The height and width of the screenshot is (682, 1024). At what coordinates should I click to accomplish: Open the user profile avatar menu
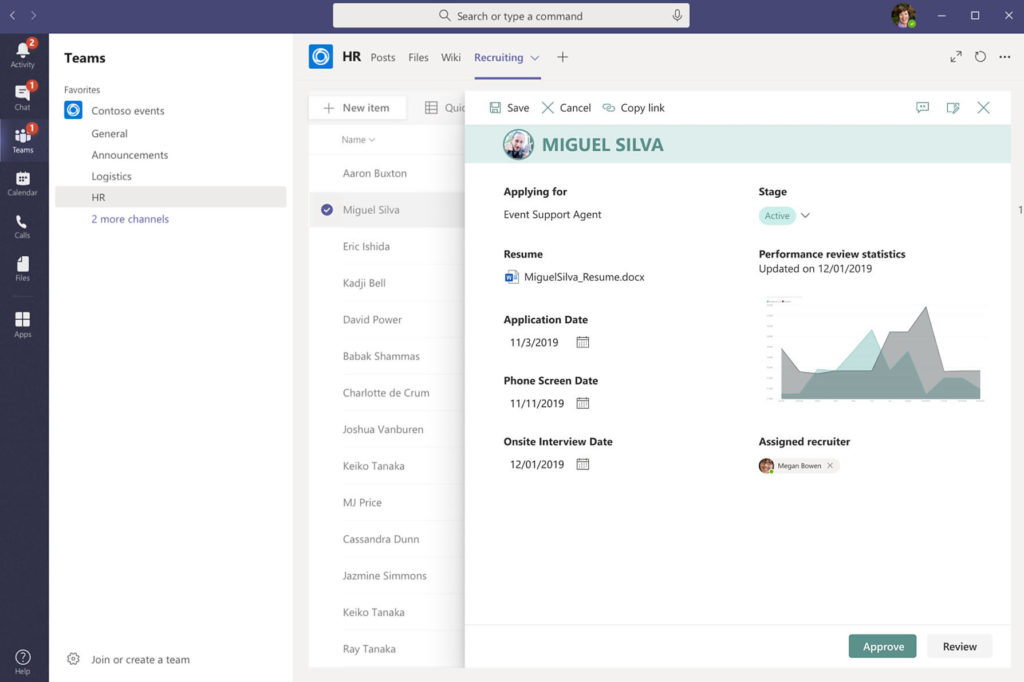click(904, 15)
